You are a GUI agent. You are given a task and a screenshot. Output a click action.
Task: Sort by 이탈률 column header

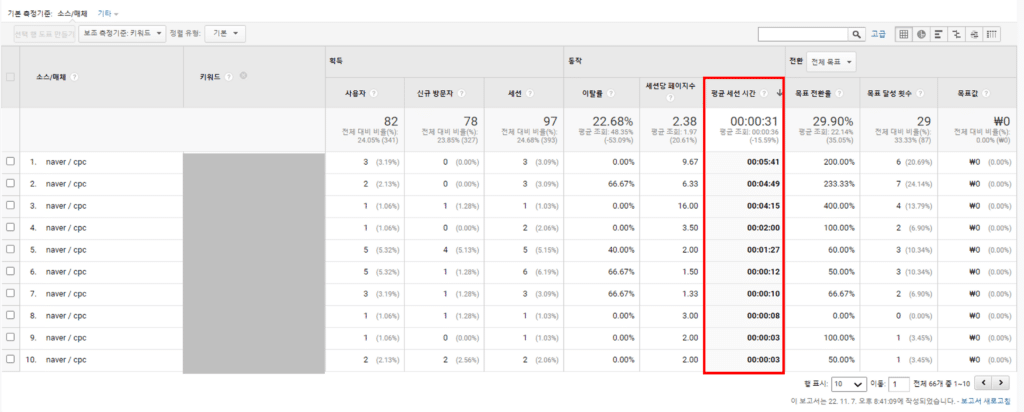(x=593, y=93)
